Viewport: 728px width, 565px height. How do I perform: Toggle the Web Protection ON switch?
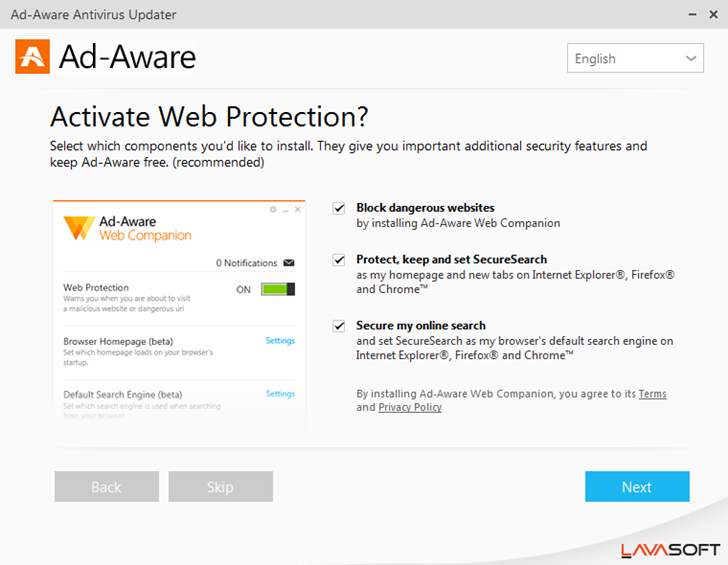coord(278,289)
